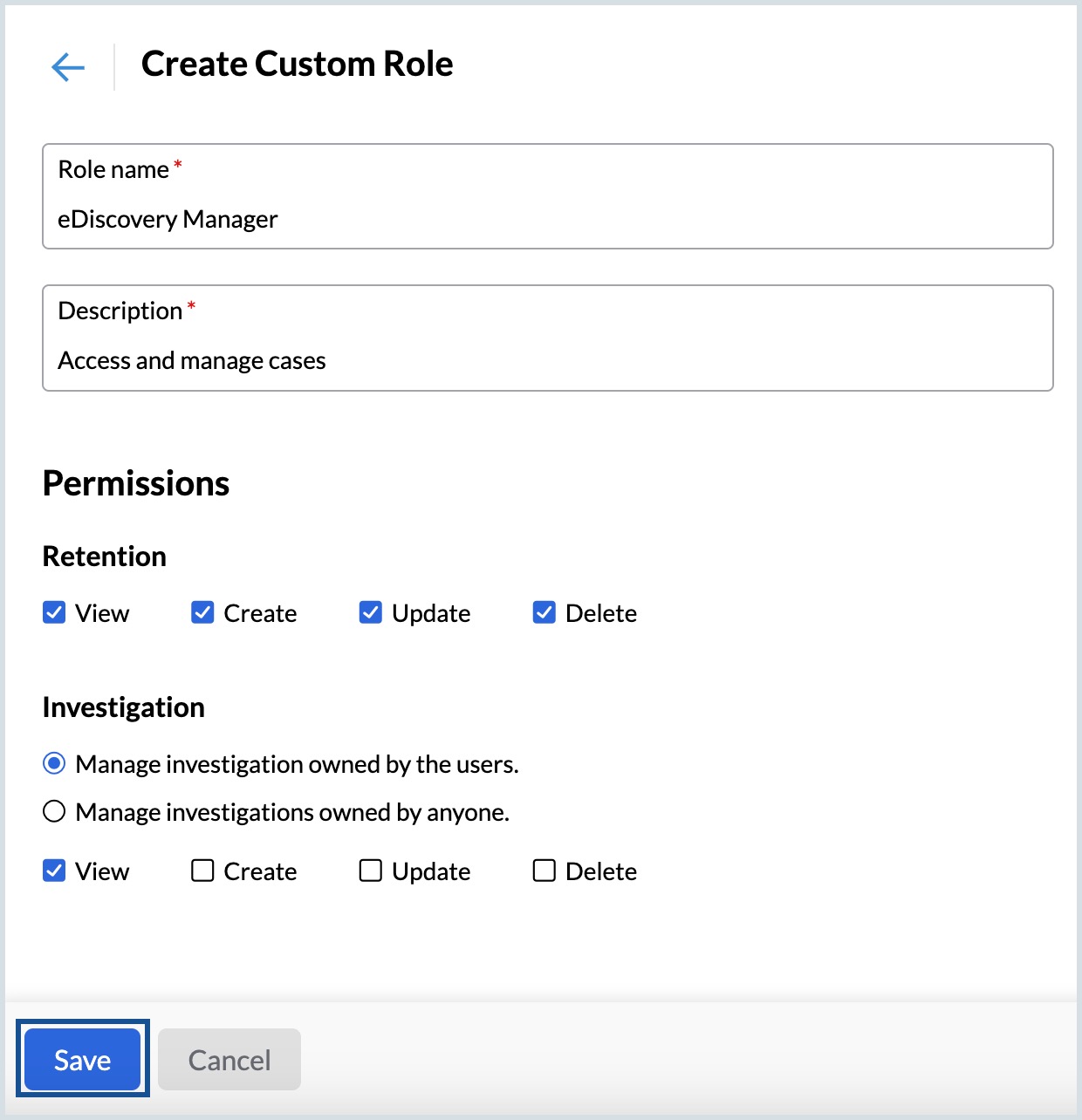
Task: Click the Access and manage cases description text
Action: (192, 359)
